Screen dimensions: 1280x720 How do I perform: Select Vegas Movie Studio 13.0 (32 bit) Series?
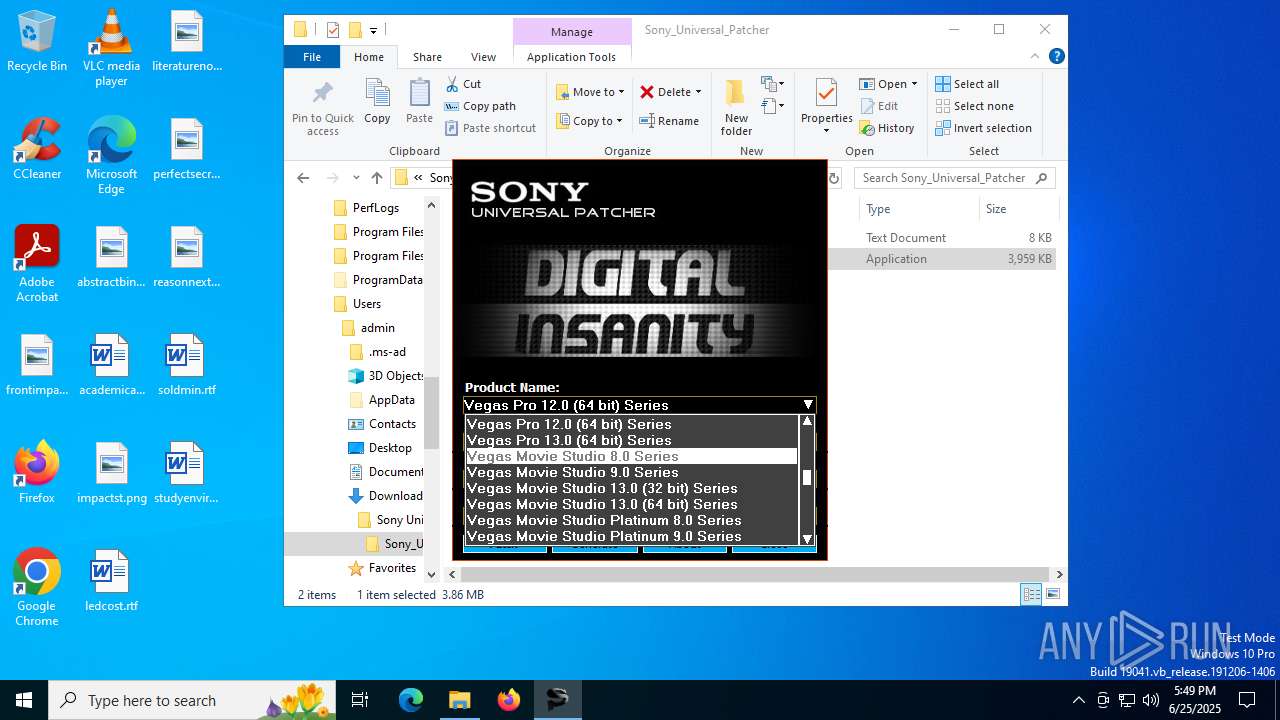[631, 488]
